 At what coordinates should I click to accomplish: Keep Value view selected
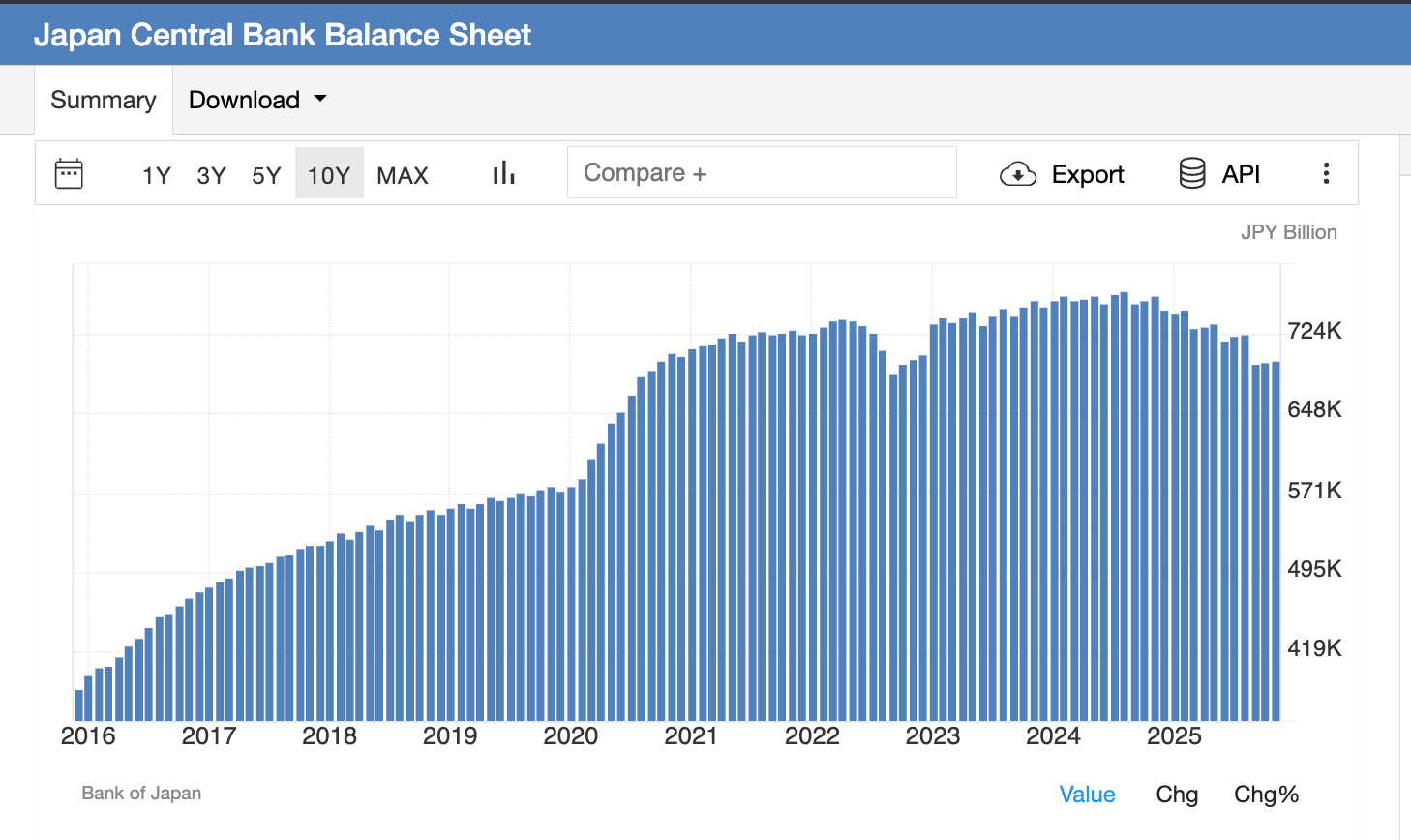[1087, 794]
